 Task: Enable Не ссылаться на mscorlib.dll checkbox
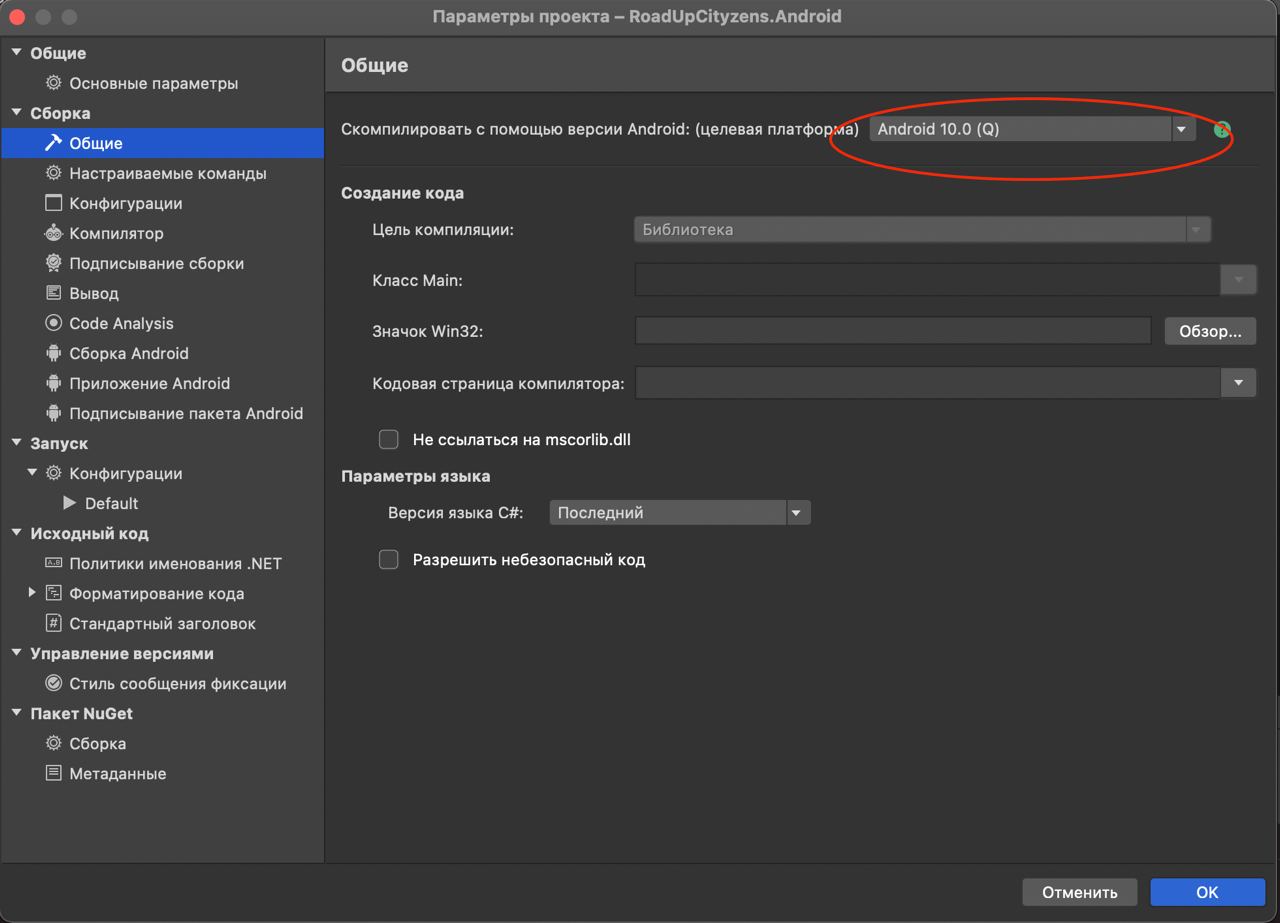(389, 439)
